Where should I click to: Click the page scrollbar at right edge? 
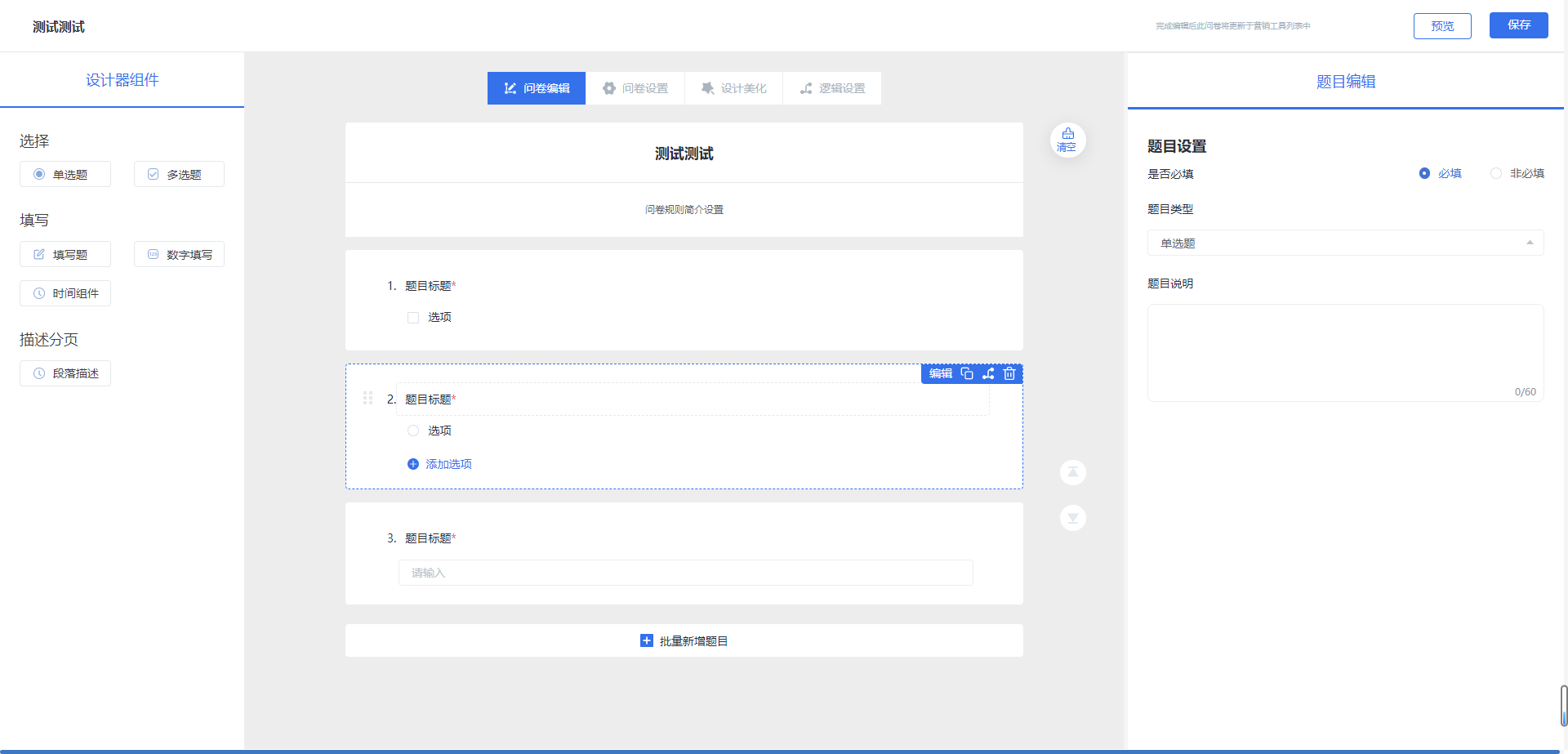[1564, 706]
